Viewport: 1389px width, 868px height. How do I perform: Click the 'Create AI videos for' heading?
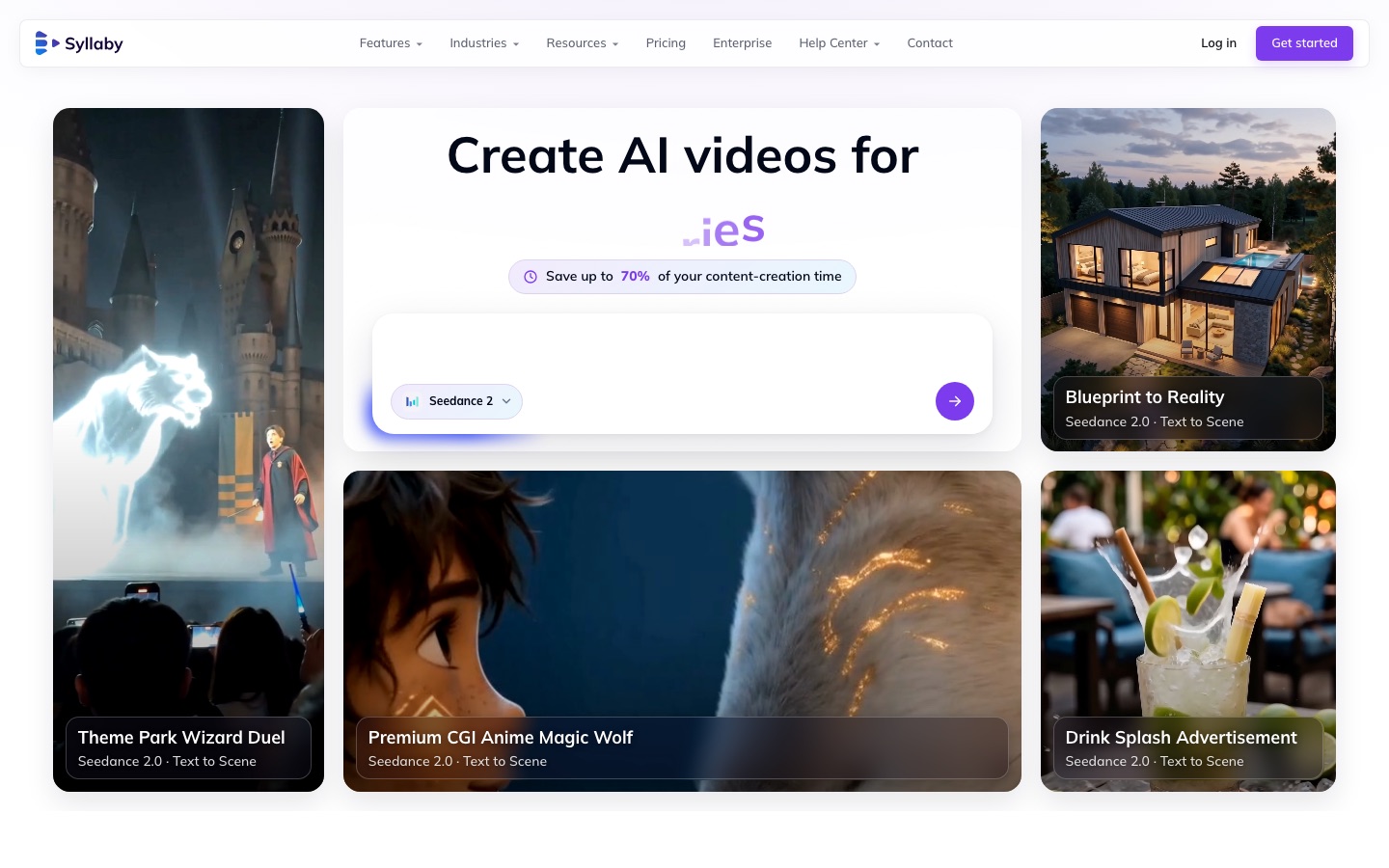[683, 155]
